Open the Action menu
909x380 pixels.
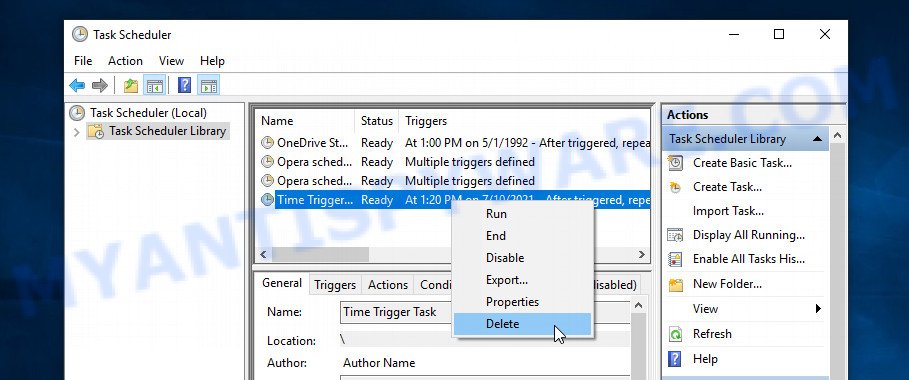pyautogui.click(x=125, y=61)
